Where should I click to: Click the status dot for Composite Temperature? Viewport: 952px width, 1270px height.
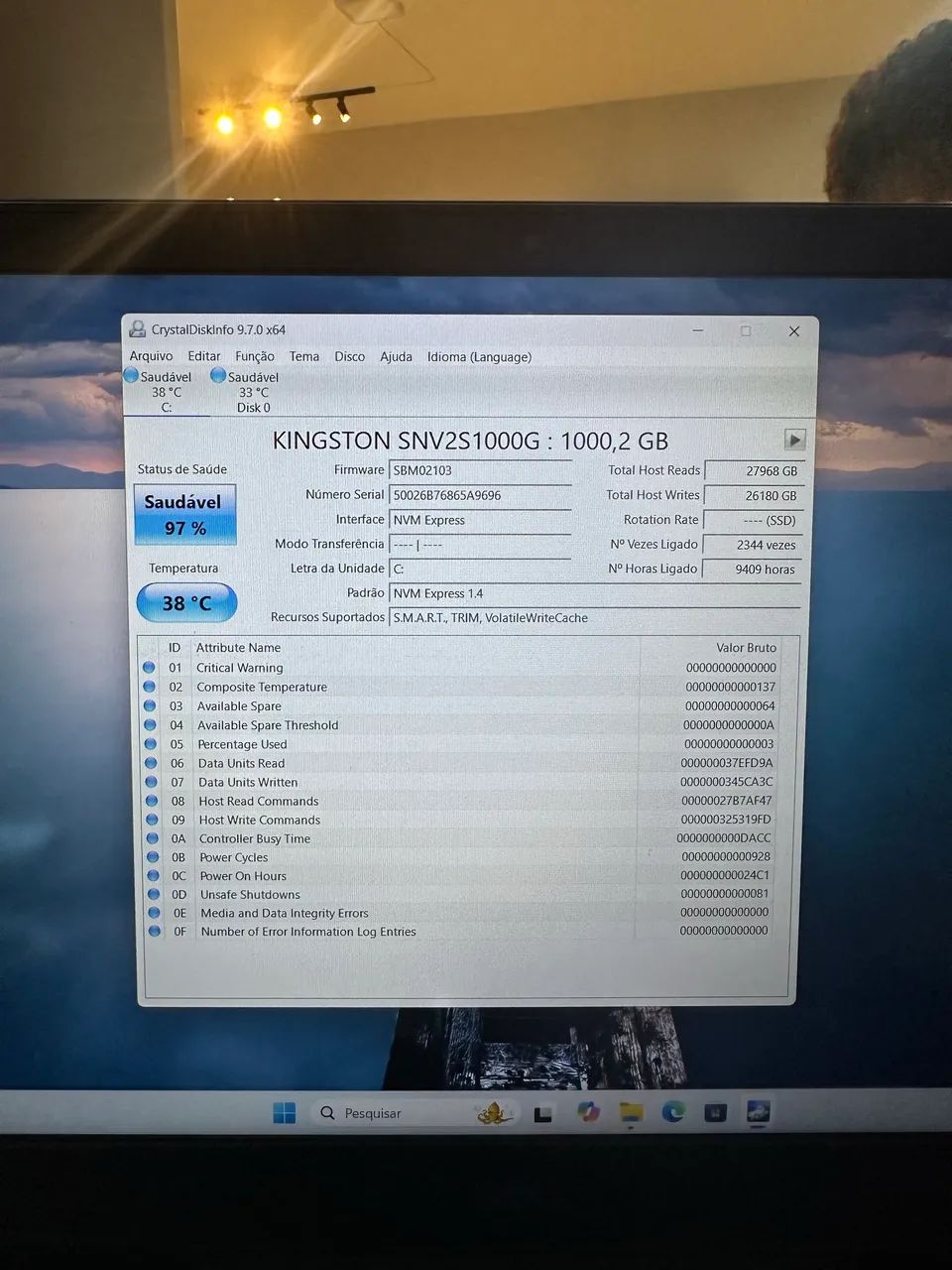[x=149, y=687]
